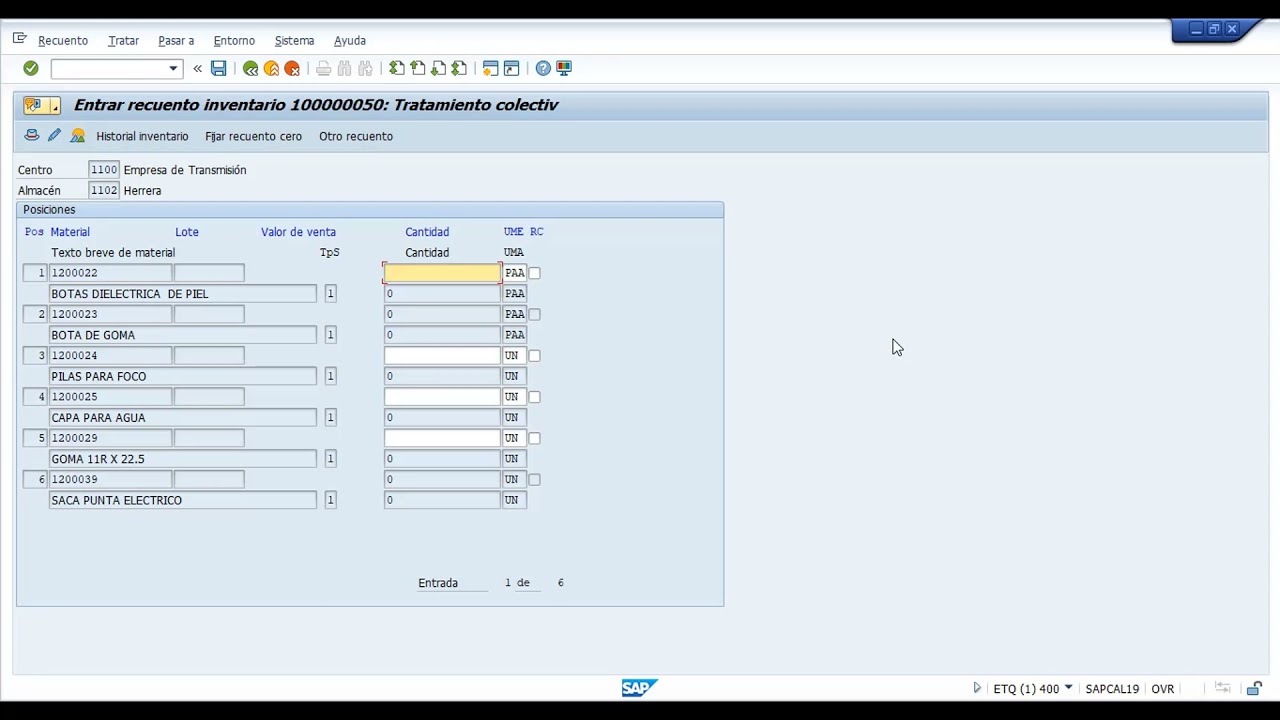
Task: Click the status bar expand triangle
Action: pyautogui.click(x=977, y=688)
